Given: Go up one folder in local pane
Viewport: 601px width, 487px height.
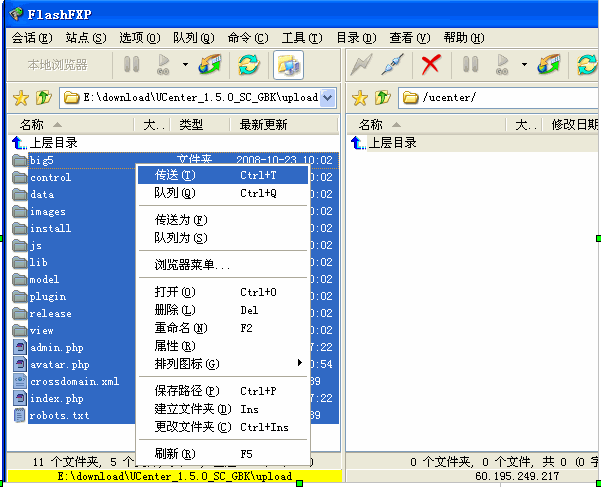Looking at the screenshot, I should 44,98.
